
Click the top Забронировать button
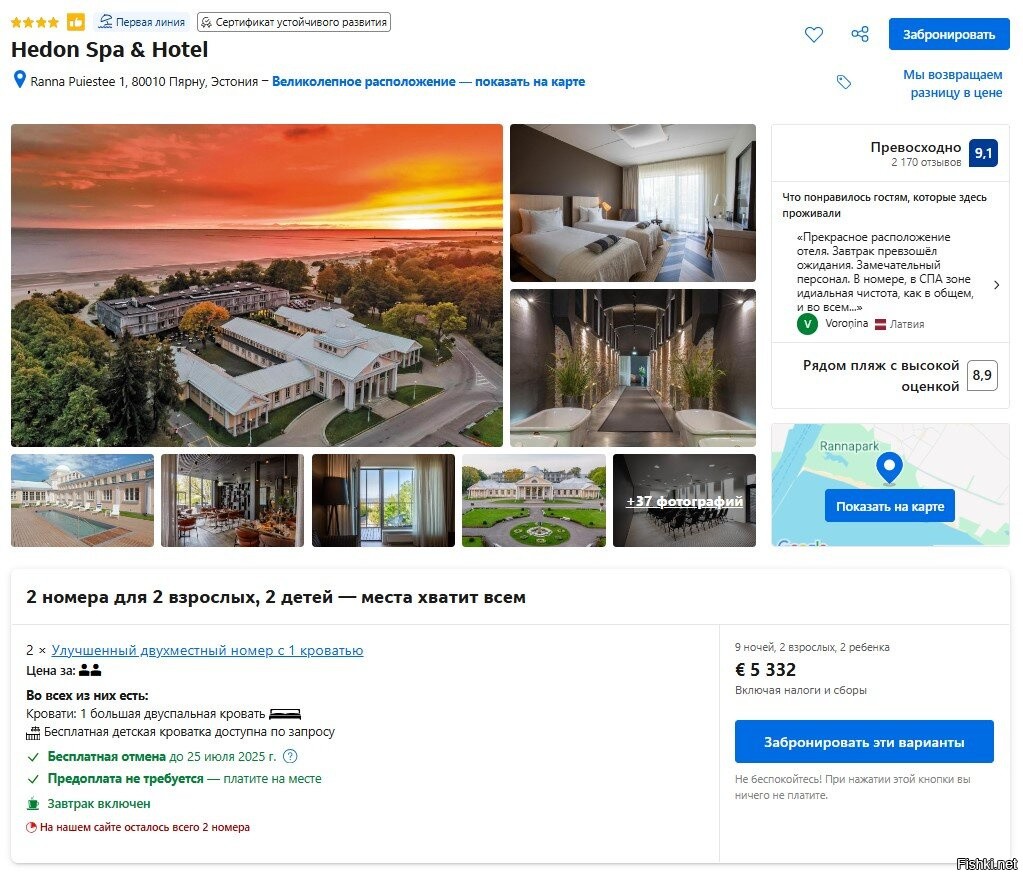click(x=949, y=34)
